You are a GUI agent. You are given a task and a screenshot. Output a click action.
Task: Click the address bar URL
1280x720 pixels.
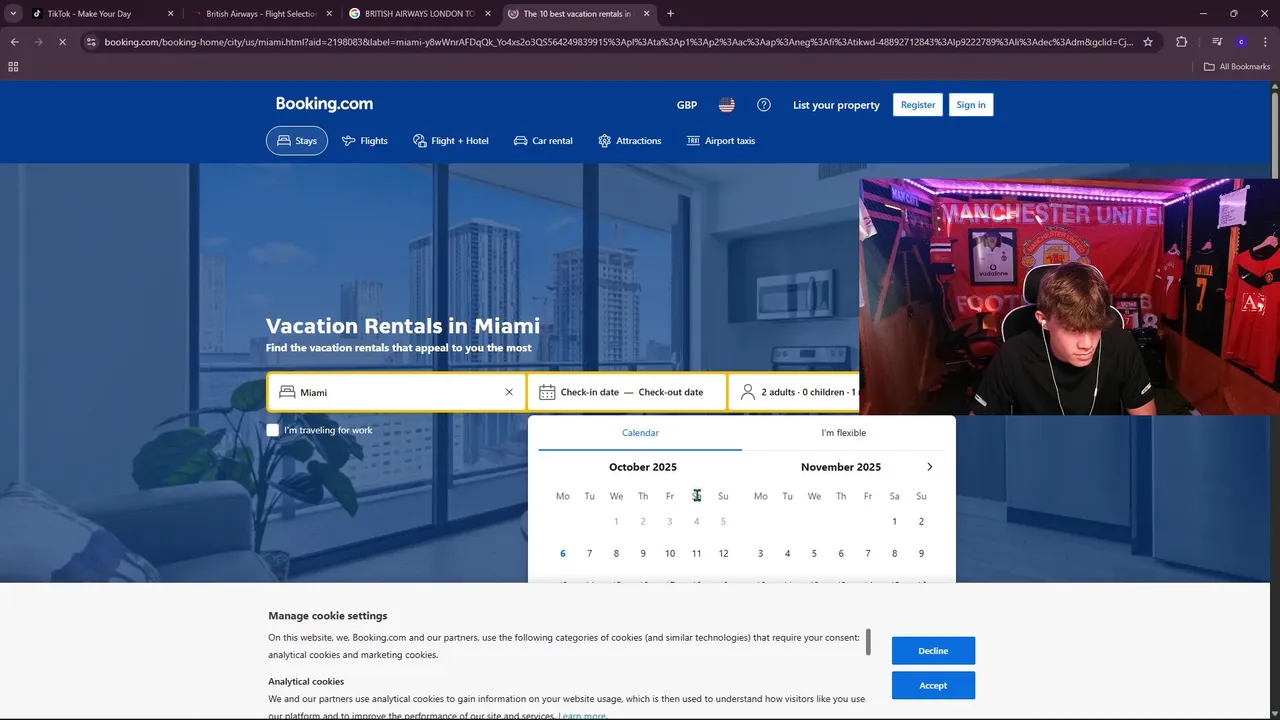click(x=619, y=42)
